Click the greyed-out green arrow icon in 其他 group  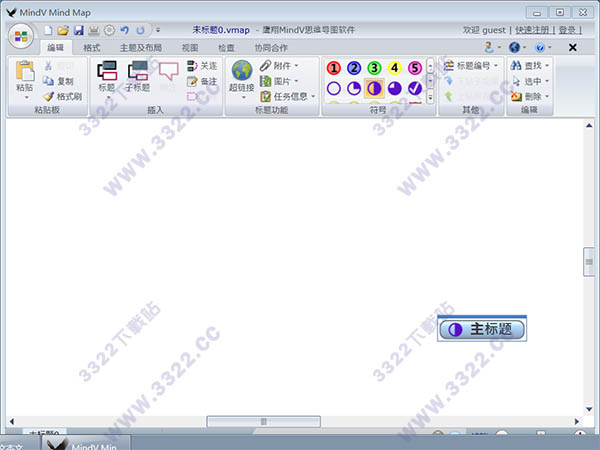[x=449, y=96]
